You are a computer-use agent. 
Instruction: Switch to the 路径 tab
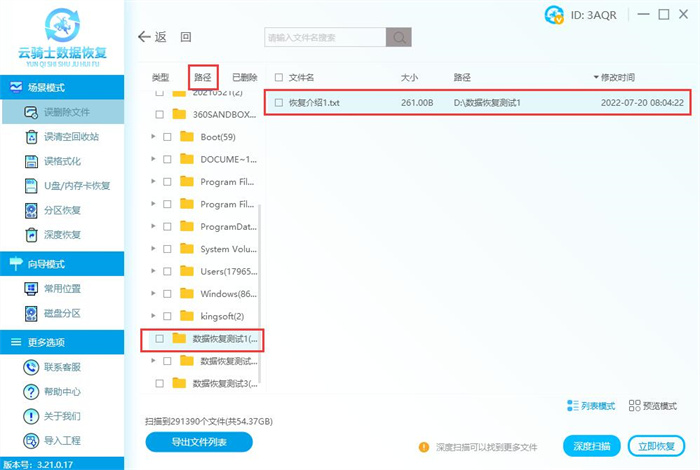[203, 77]
